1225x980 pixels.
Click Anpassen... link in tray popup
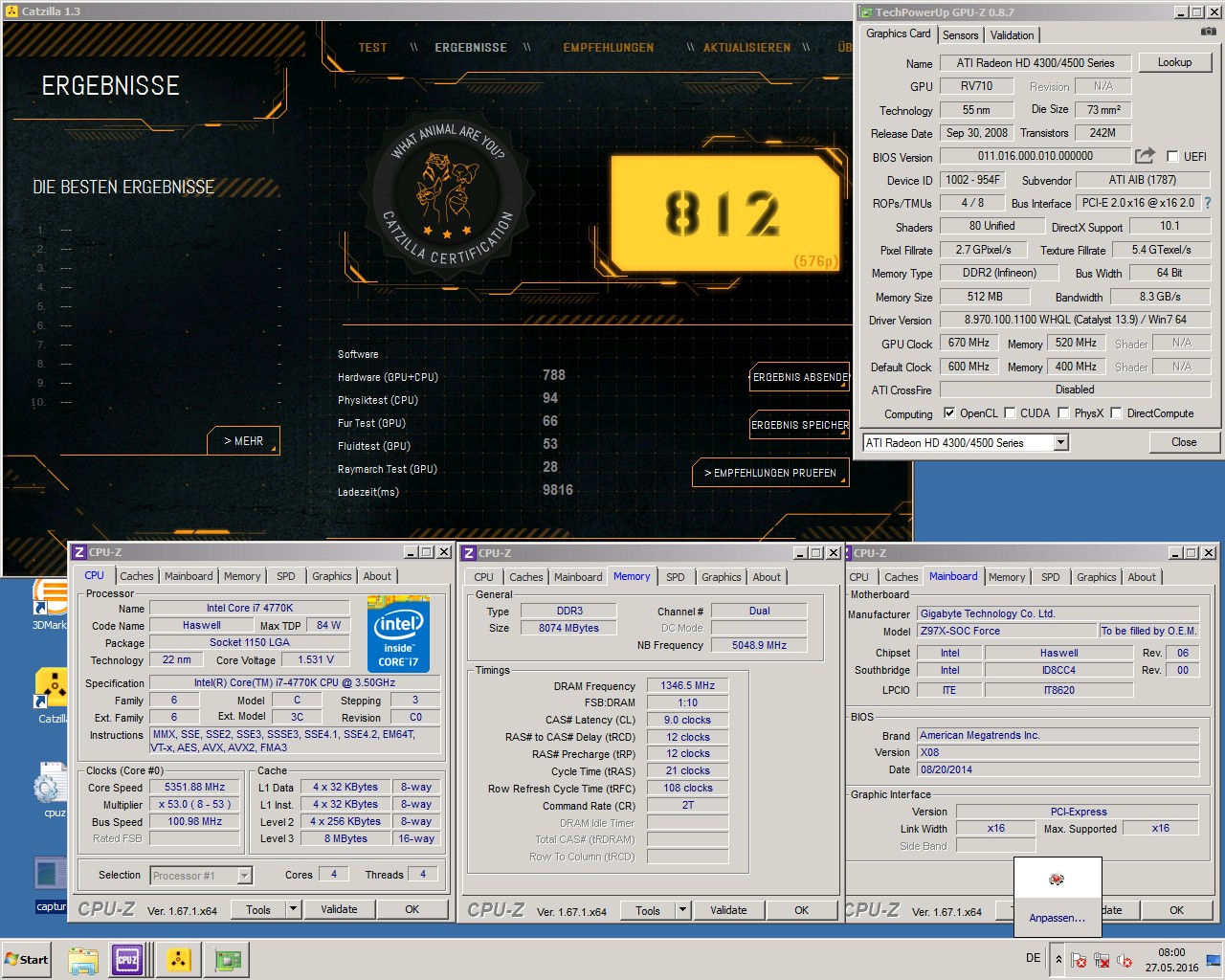1058,918
